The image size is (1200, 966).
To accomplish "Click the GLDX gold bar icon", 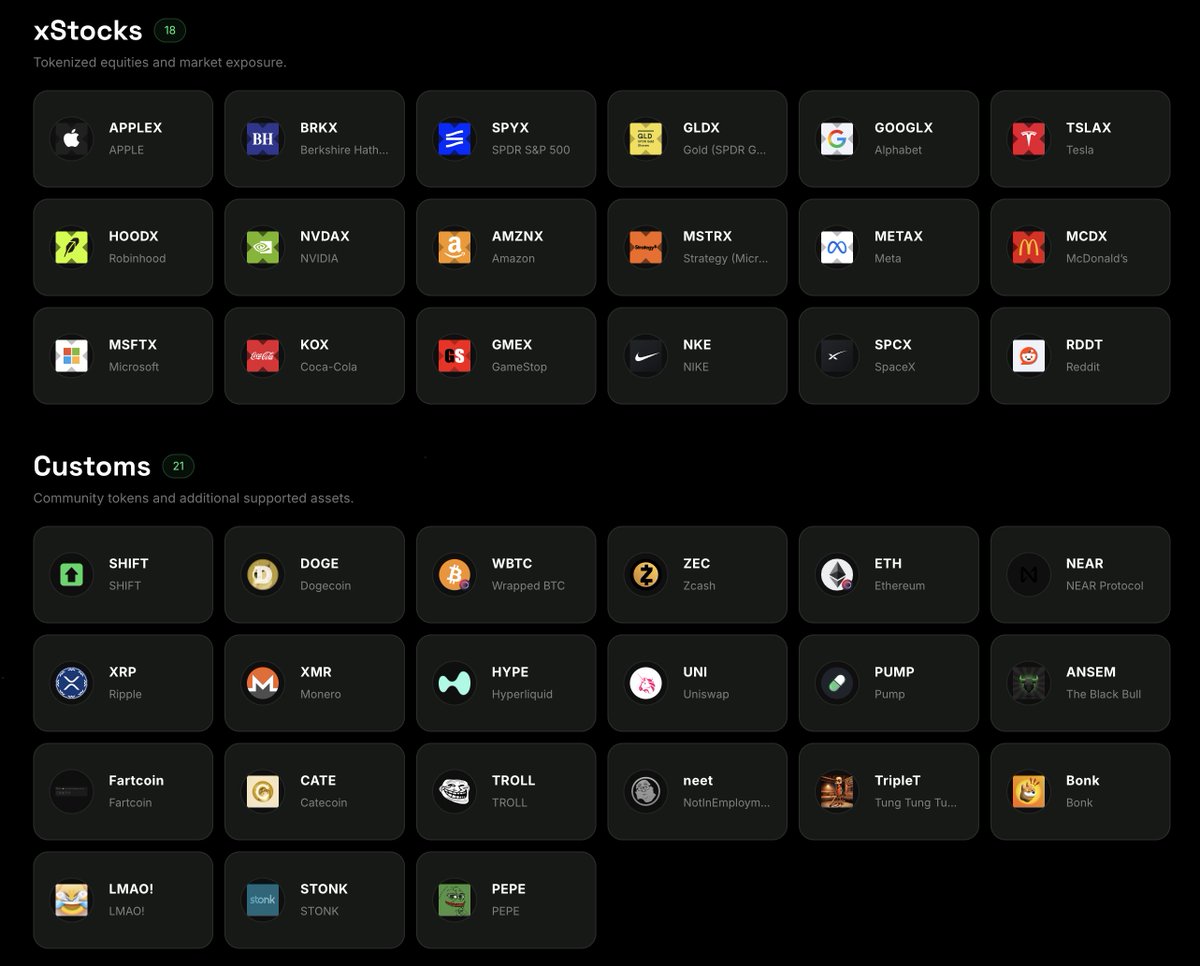I will pos(645,139).
